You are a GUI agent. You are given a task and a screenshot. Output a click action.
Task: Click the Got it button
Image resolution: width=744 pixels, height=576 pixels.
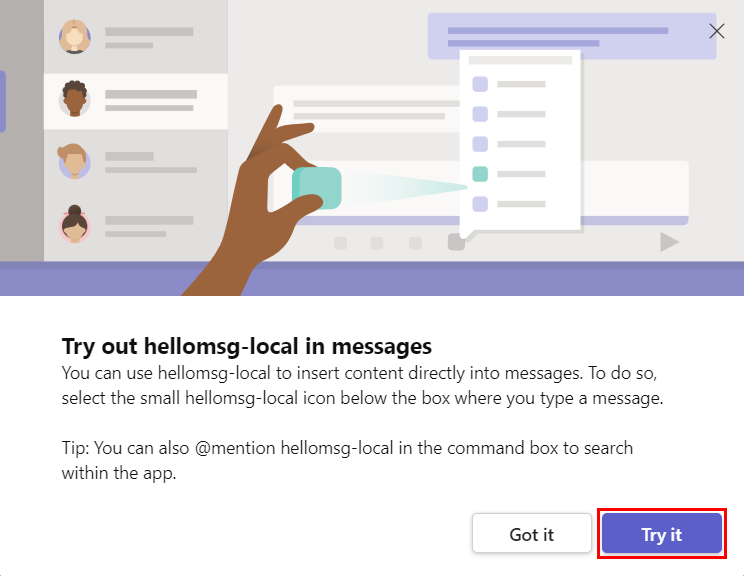pos(531,533)
